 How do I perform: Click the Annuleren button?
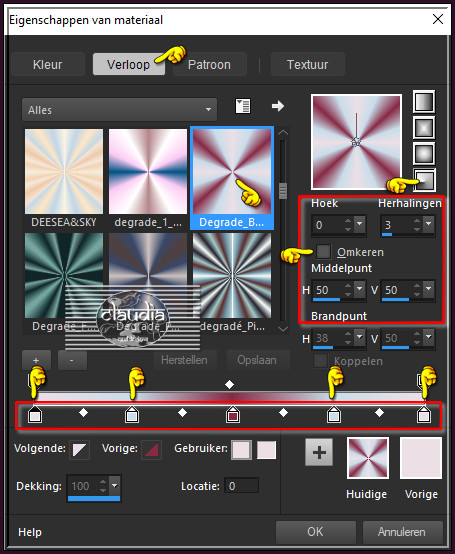(402, 531)
